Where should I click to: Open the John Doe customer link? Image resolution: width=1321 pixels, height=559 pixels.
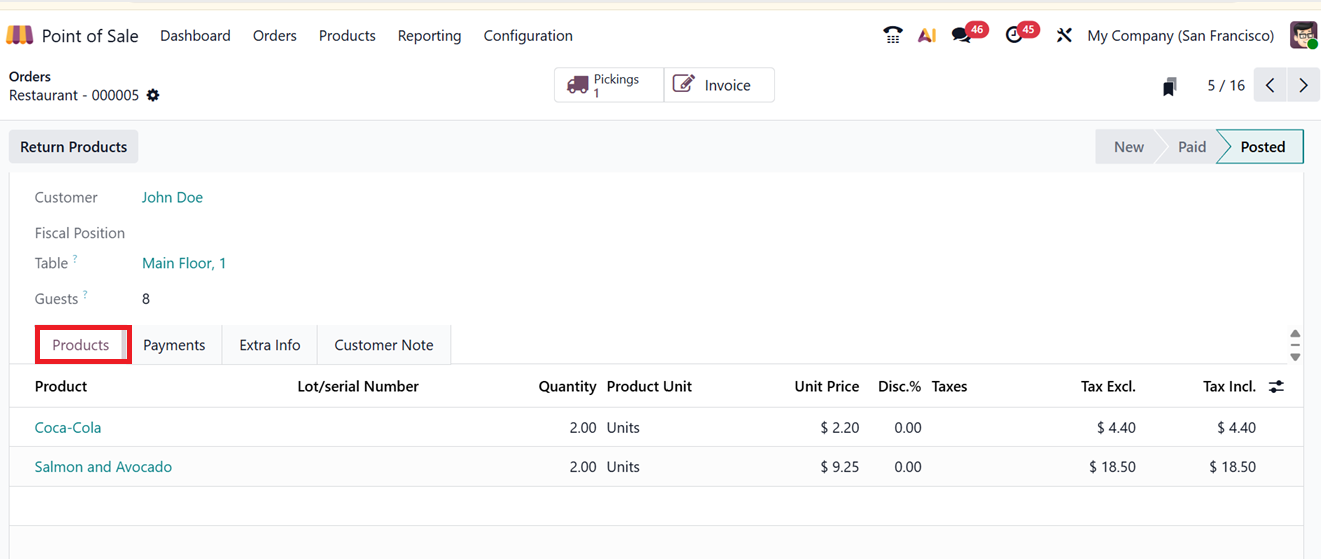pos(172,197)
